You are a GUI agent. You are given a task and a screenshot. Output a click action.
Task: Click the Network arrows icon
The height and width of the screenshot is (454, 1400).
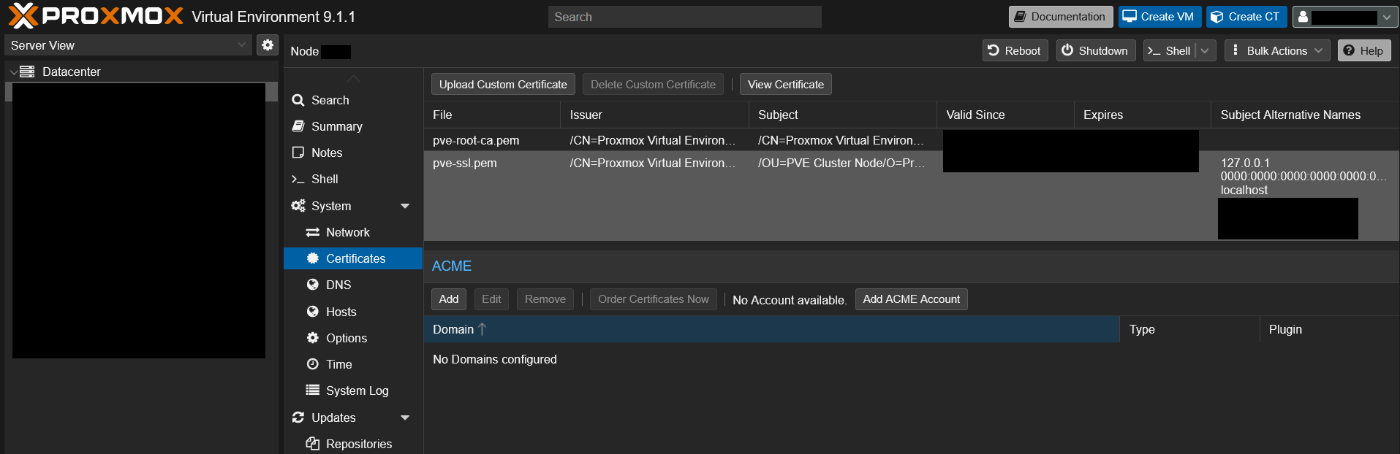313,232
